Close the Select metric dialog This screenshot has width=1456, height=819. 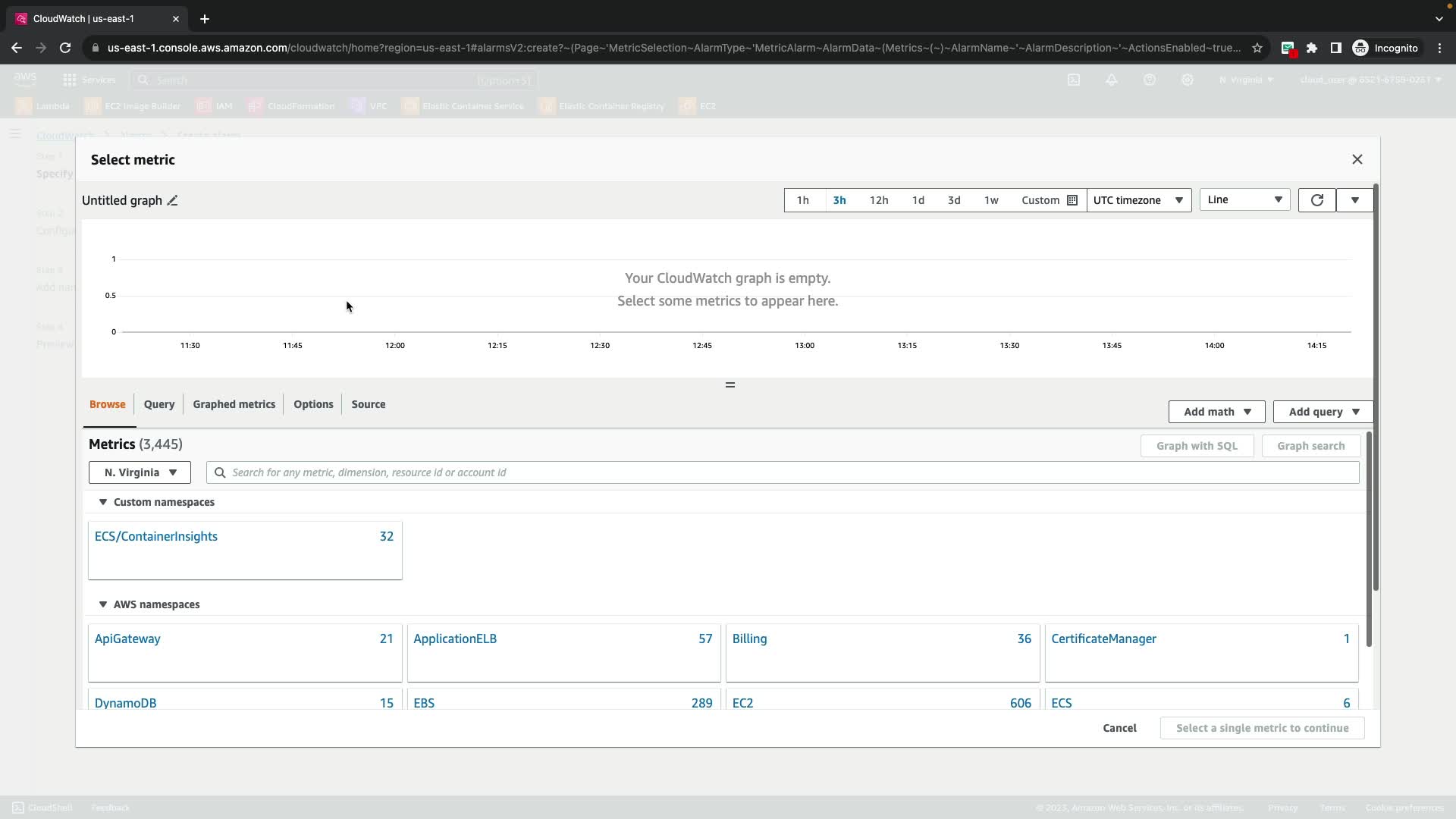click(1357, 159)
